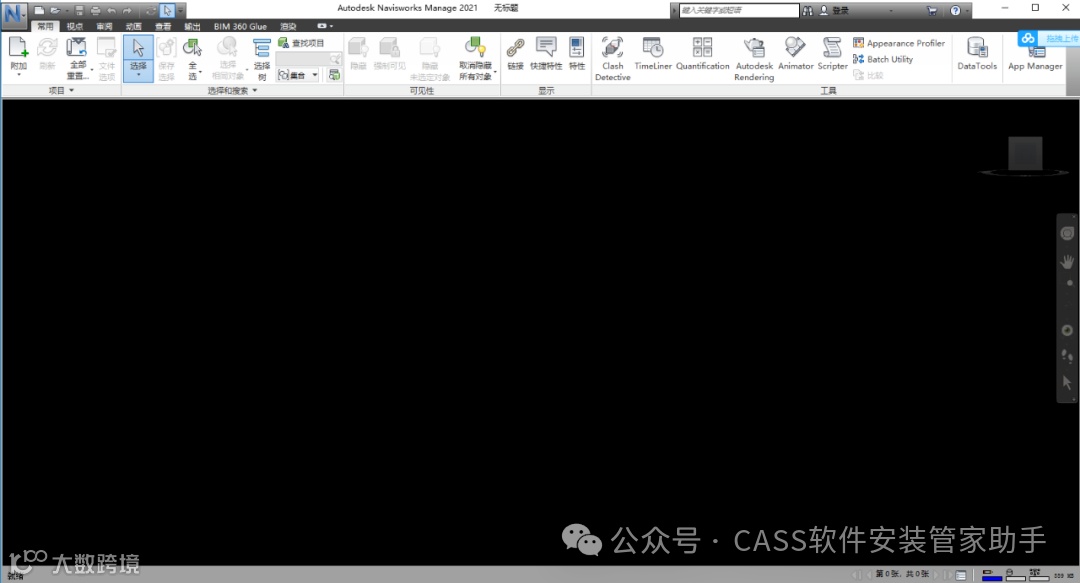Open sheet browser icon in status bar
Image resolution: width=1080 pixels, height=583 pixels.
tap(961, 575)
